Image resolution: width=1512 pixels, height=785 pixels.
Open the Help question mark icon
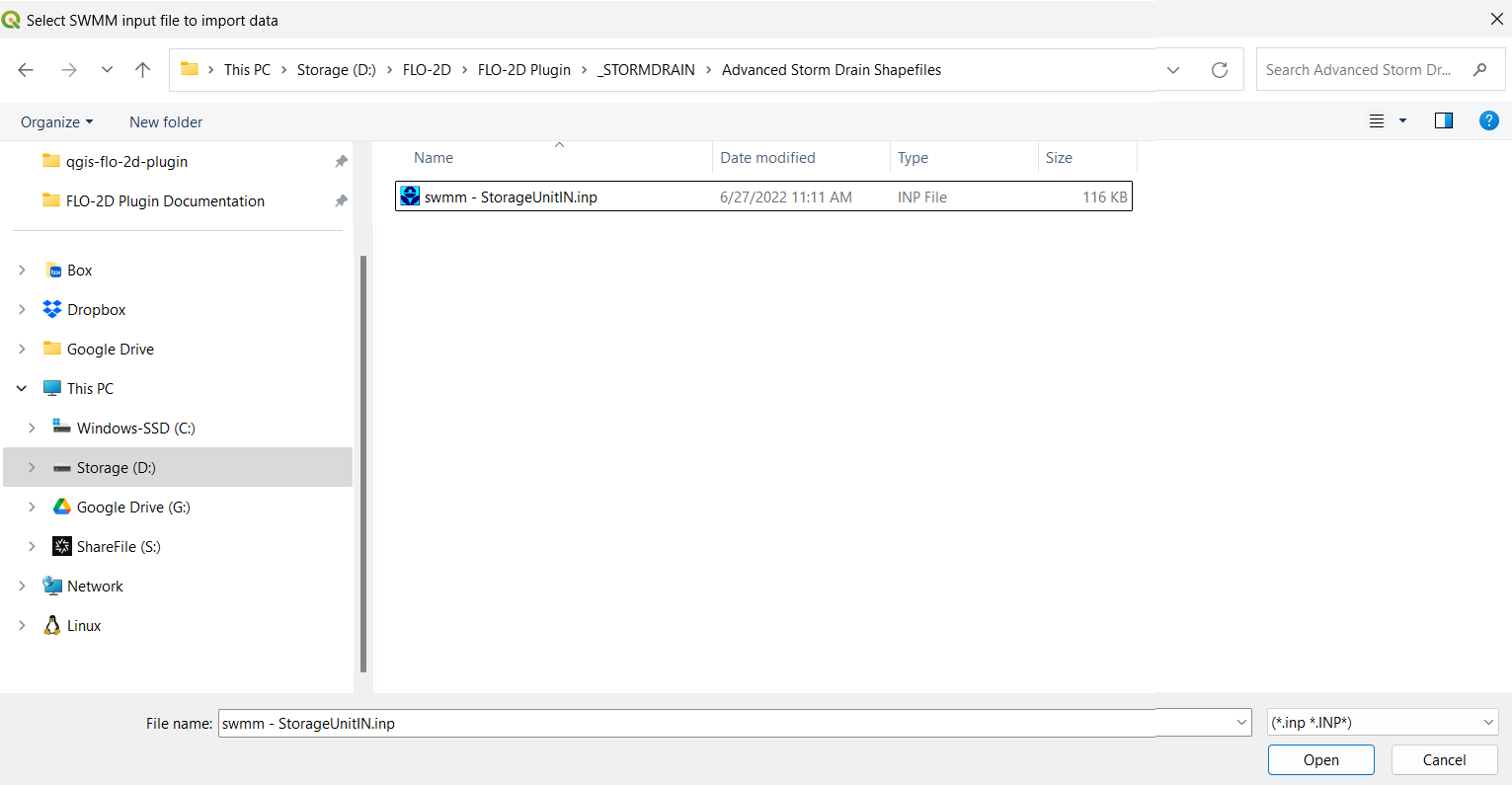(1488, 121)
